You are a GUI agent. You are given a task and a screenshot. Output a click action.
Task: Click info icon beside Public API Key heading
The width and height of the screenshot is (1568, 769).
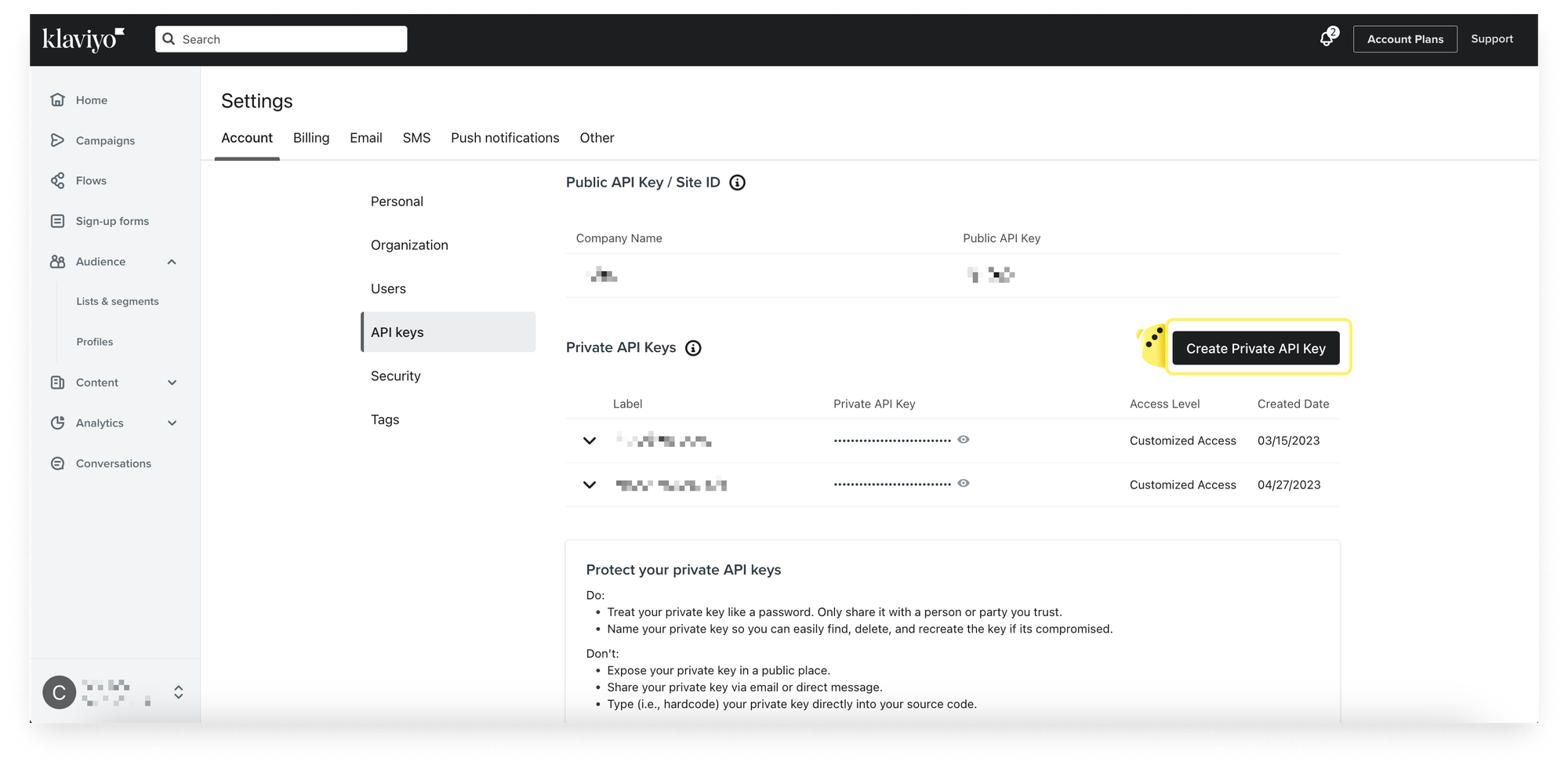coord(737,183)
